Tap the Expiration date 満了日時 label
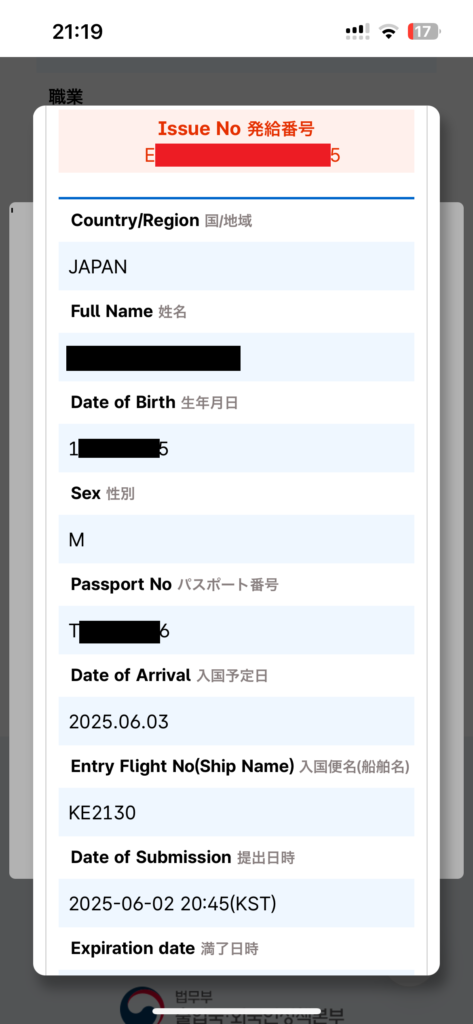 click(x=165, y=948)
